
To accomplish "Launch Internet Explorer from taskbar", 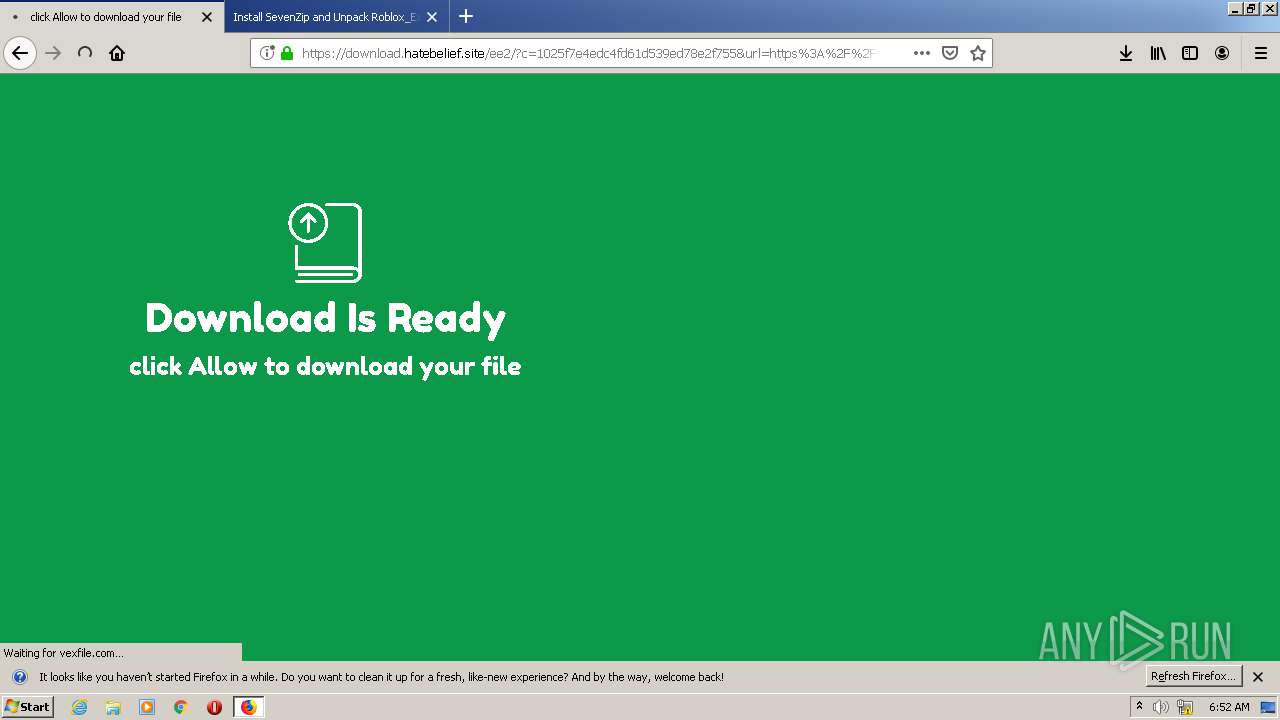I will tap(80, 707).
